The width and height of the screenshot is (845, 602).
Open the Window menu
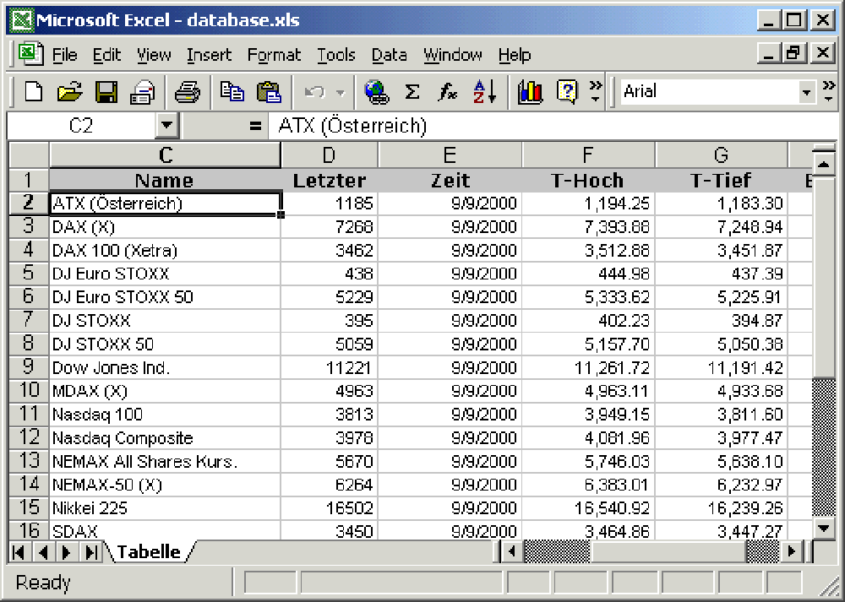click(x=453, y=55)
